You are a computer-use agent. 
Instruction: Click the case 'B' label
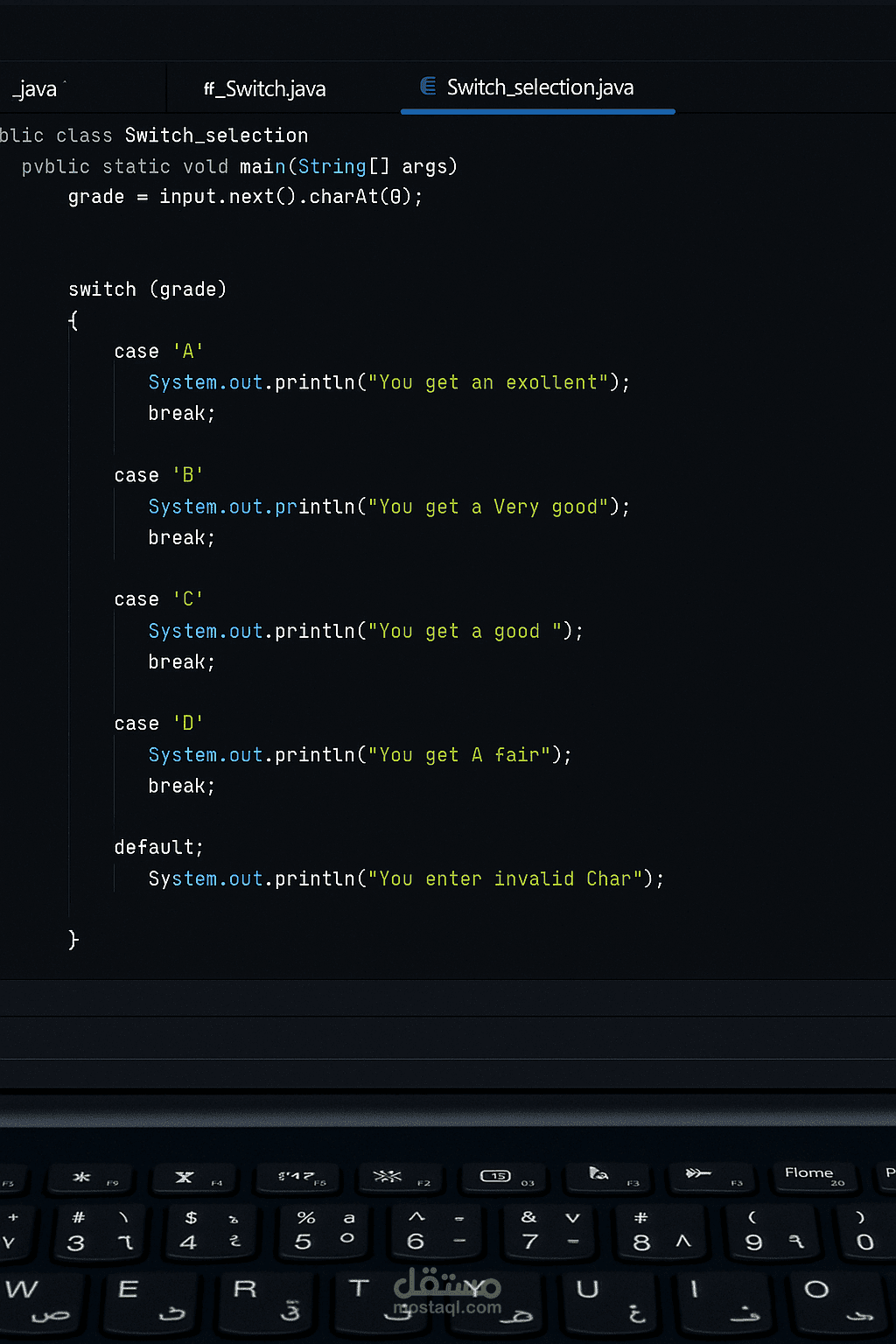(x=158, y=475)
